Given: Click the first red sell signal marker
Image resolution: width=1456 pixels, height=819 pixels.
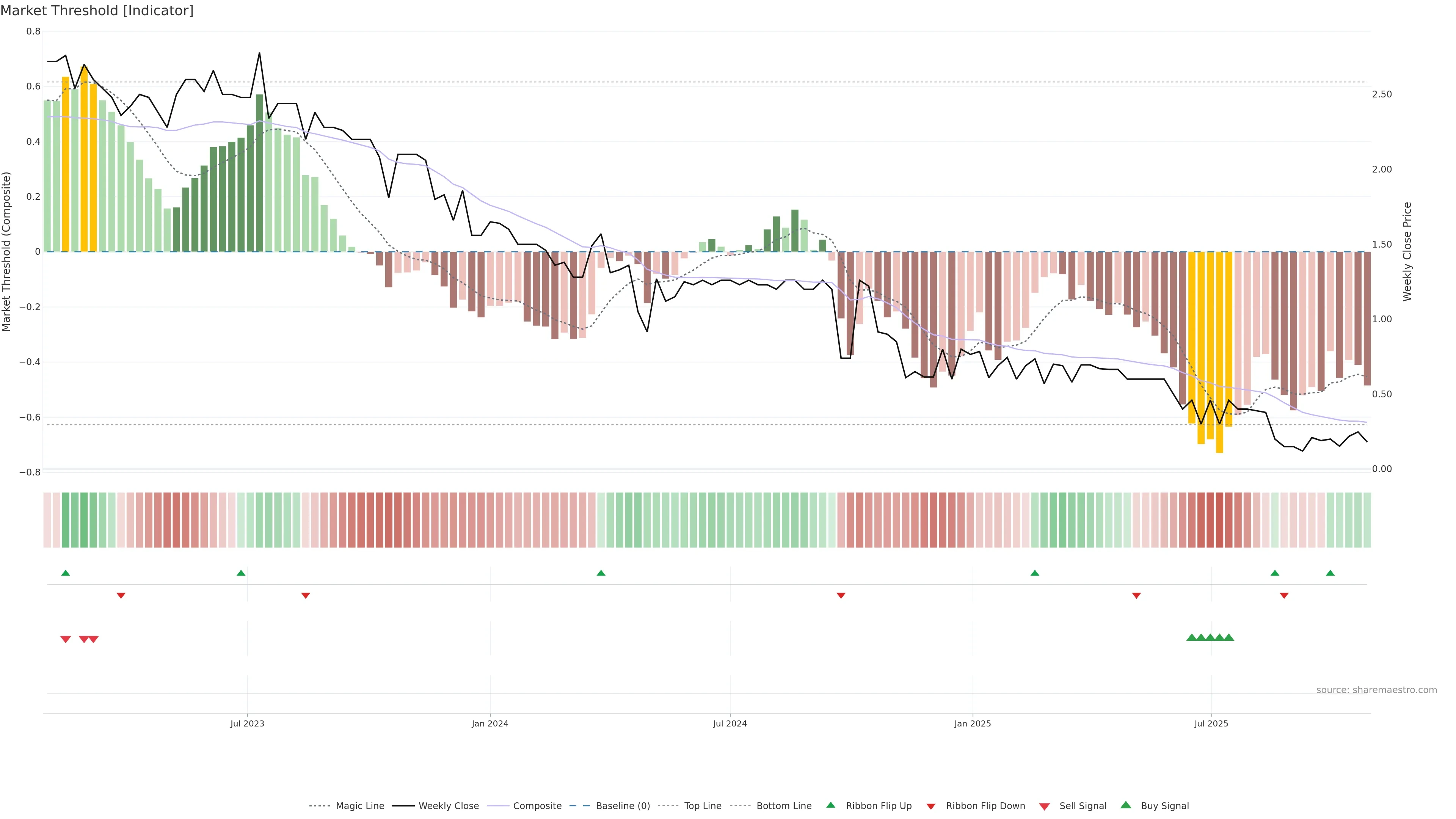Looking at the screenshot, I should pos(66,639).
